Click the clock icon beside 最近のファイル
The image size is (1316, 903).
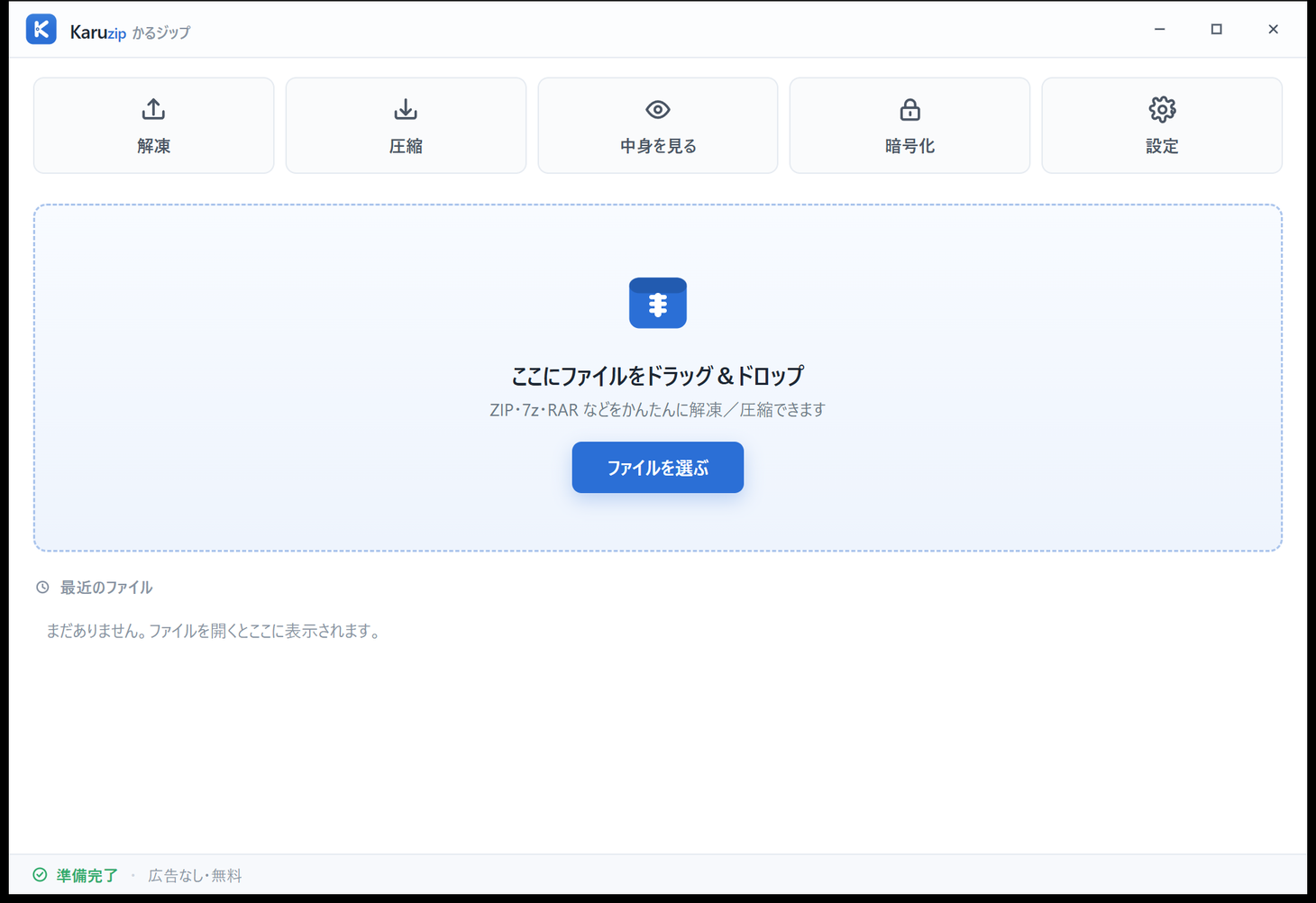[42, 588]
